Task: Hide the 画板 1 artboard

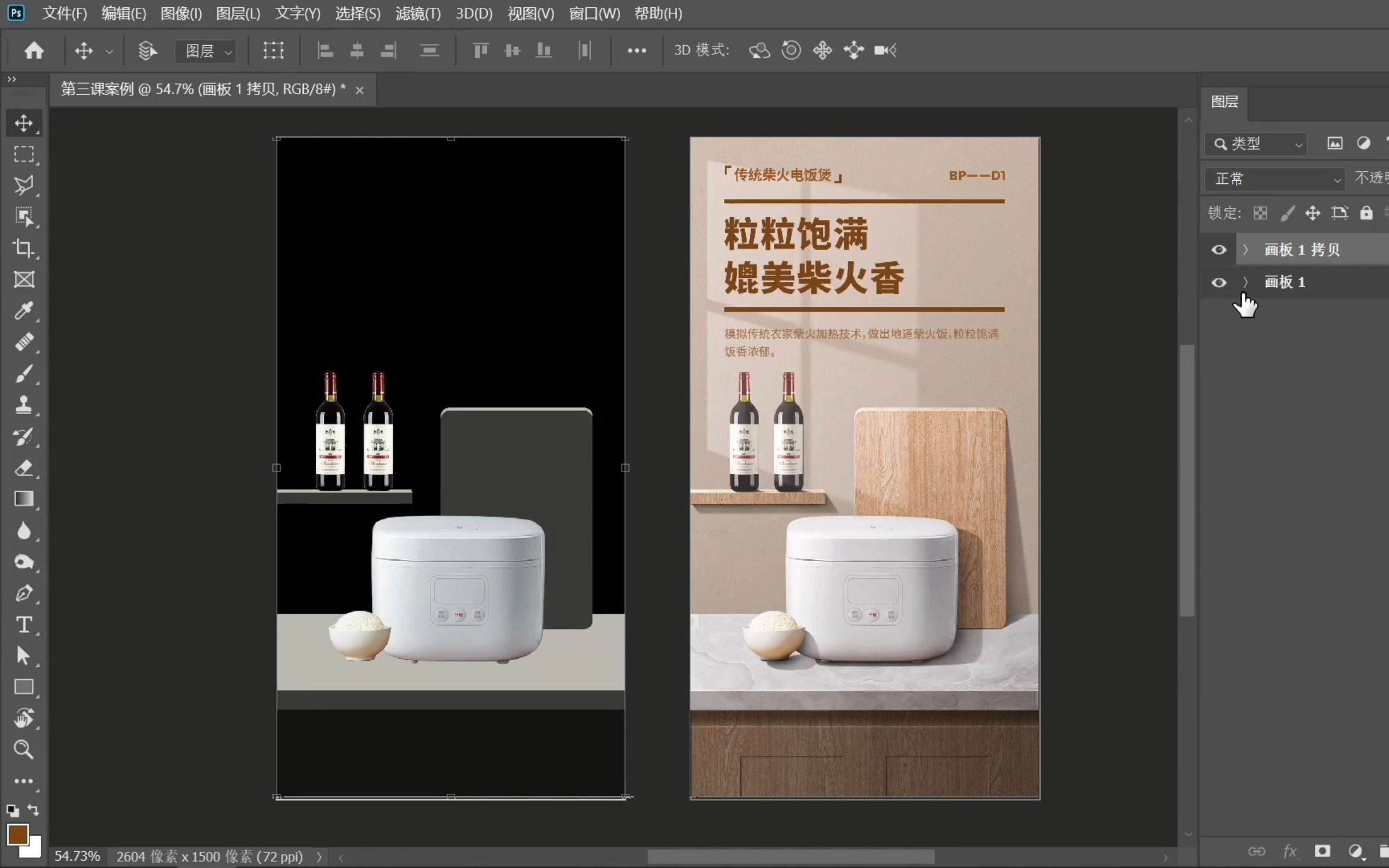Action: coord(1218,282)
